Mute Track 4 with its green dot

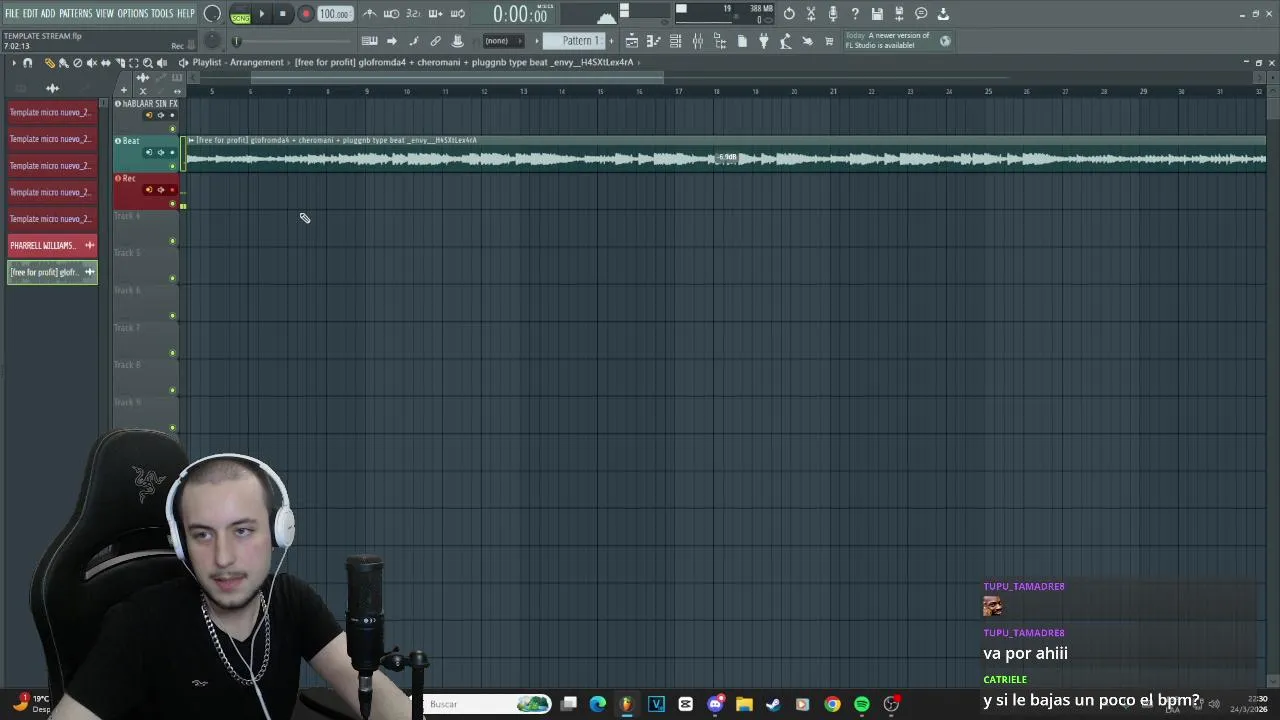[172, 241]
